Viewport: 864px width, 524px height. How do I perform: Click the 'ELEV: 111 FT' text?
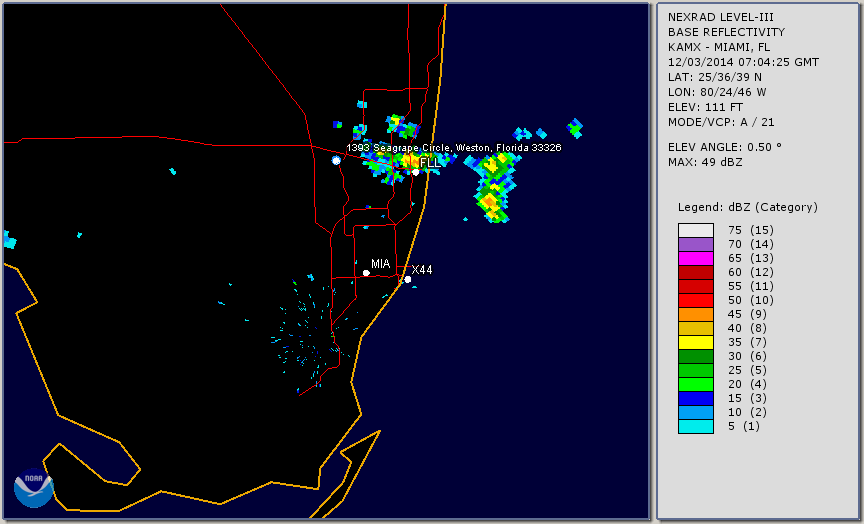tap(705, 107)
